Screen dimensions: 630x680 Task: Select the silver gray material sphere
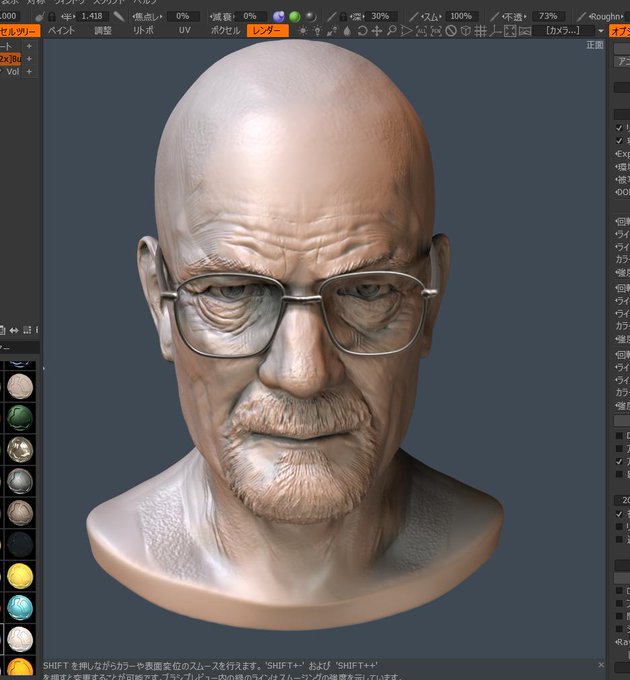(x=20, y=481)
